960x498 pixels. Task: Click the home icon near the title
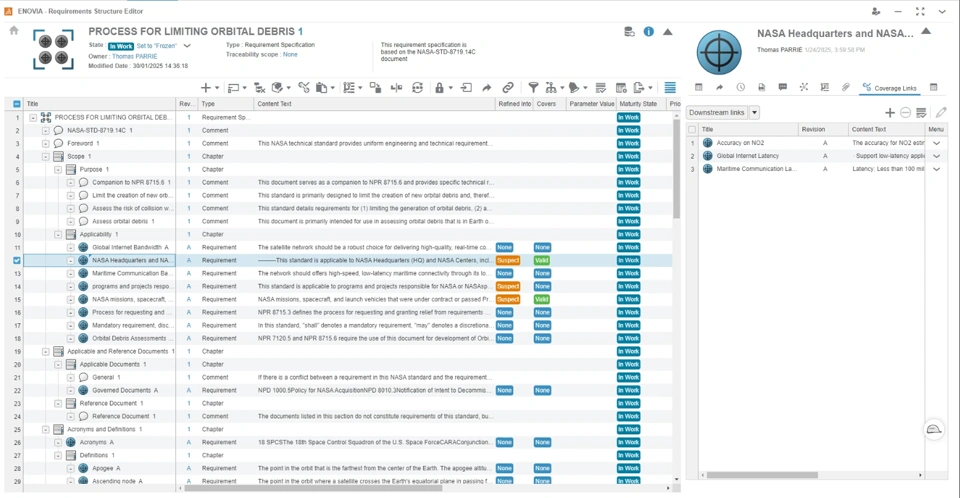coord(13,31)
